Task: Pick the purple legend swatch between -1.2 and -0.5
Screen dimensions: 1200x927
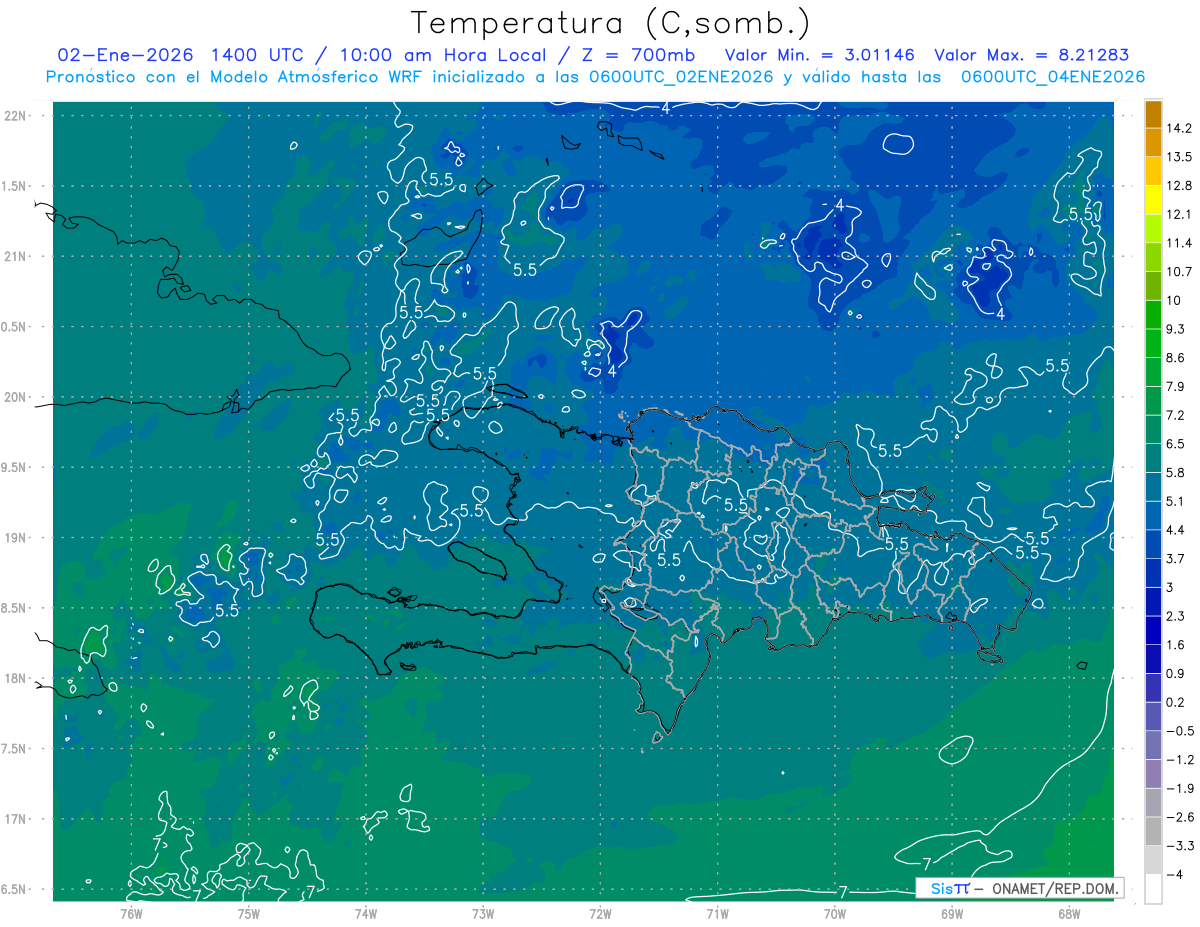Action: pos(1153,746)
